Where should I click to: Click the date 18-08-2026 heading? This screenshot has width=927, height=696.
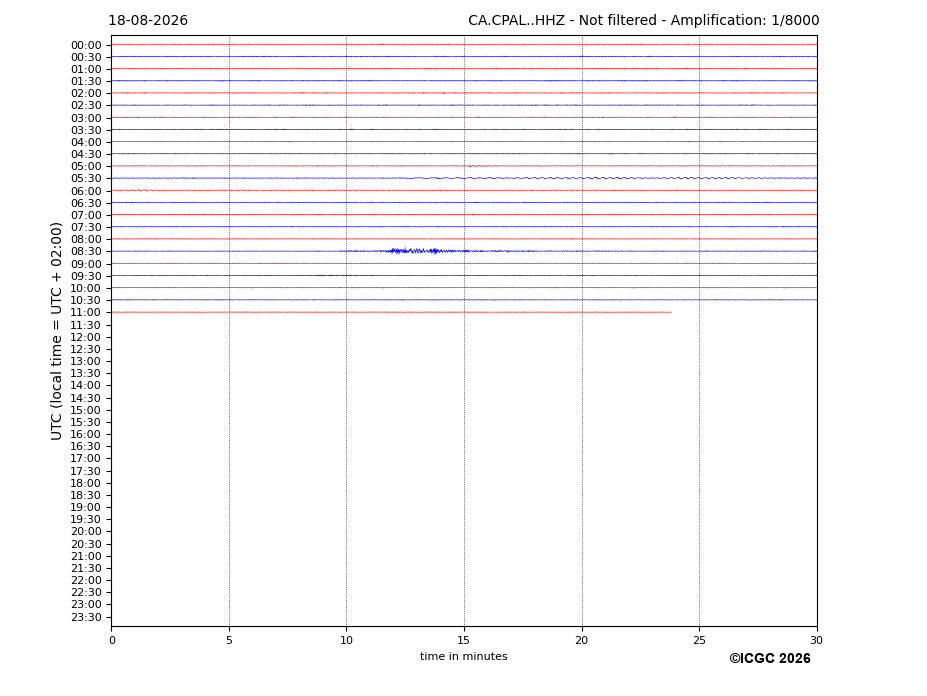click(x=148, y=21)
